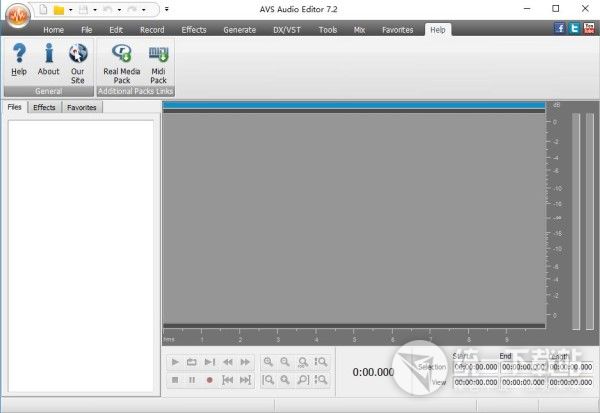This screenshot has width=600, height=413.
Task: Zoom to selection left edge icon
Action: 268,380
